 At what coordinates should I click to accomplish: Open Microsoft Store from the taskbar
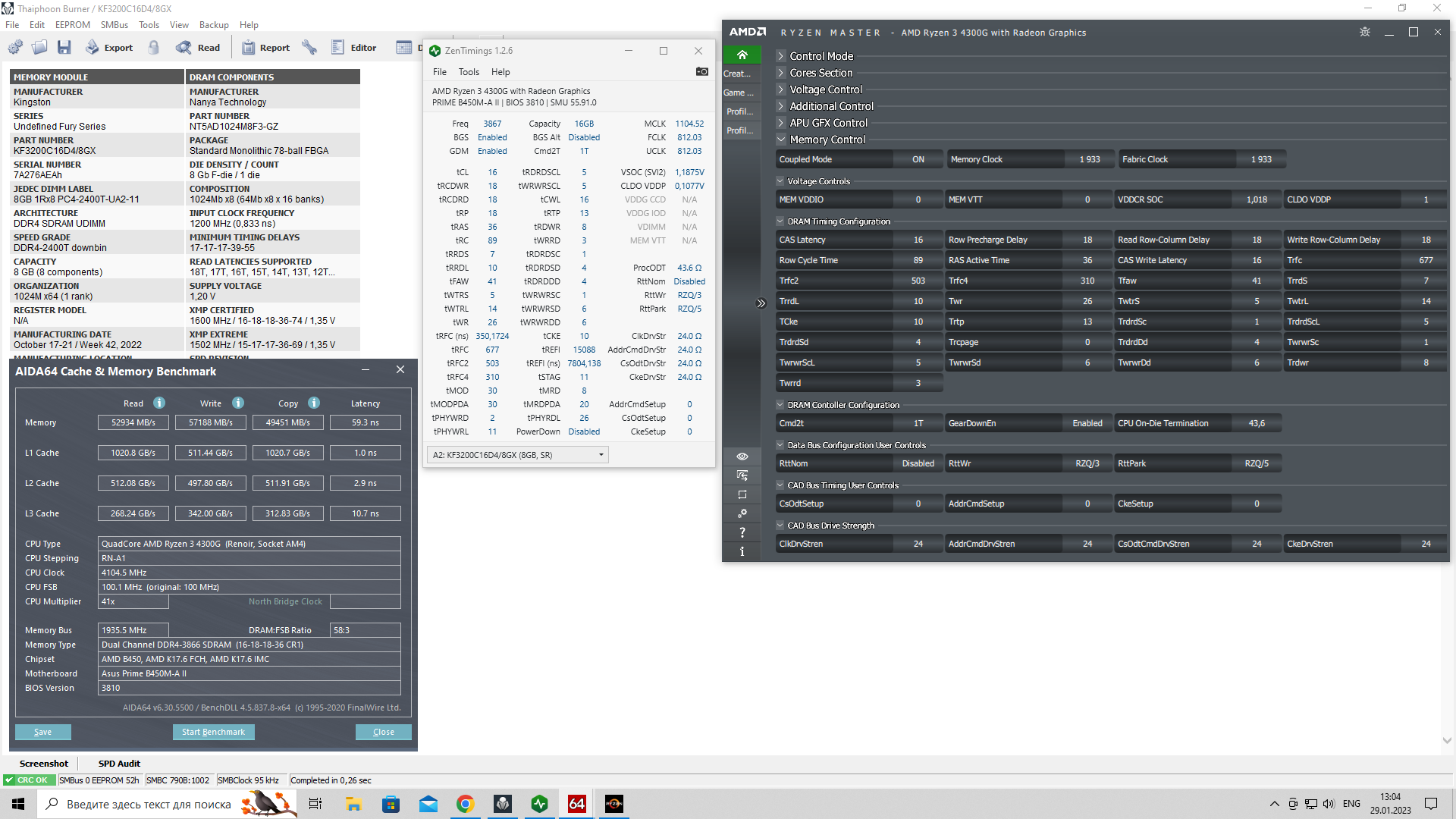(x=391, y=804)
